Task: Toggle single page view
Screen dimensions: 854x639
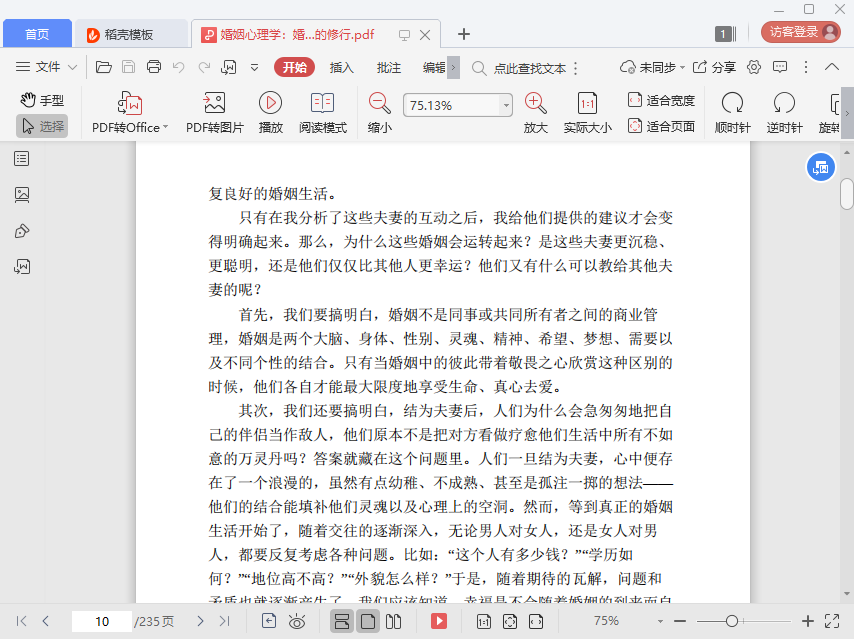Action: click(x=368, y=621)
